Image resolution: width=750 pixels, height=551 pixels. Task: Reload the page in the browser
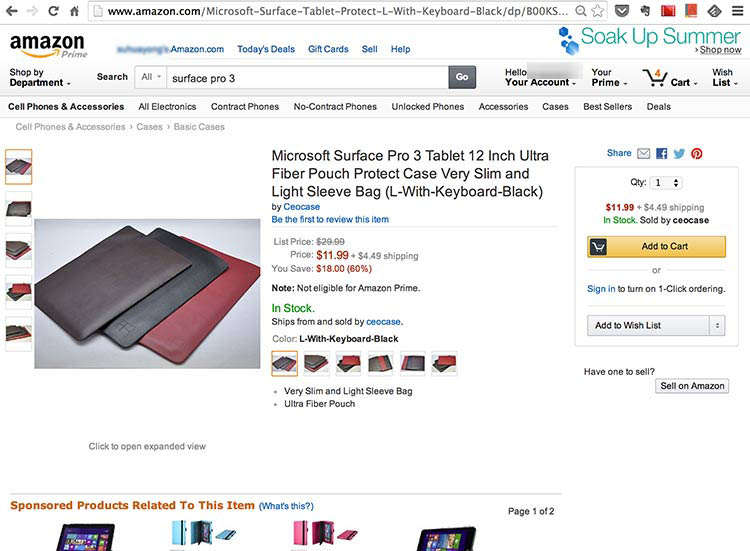click(52, 12)
